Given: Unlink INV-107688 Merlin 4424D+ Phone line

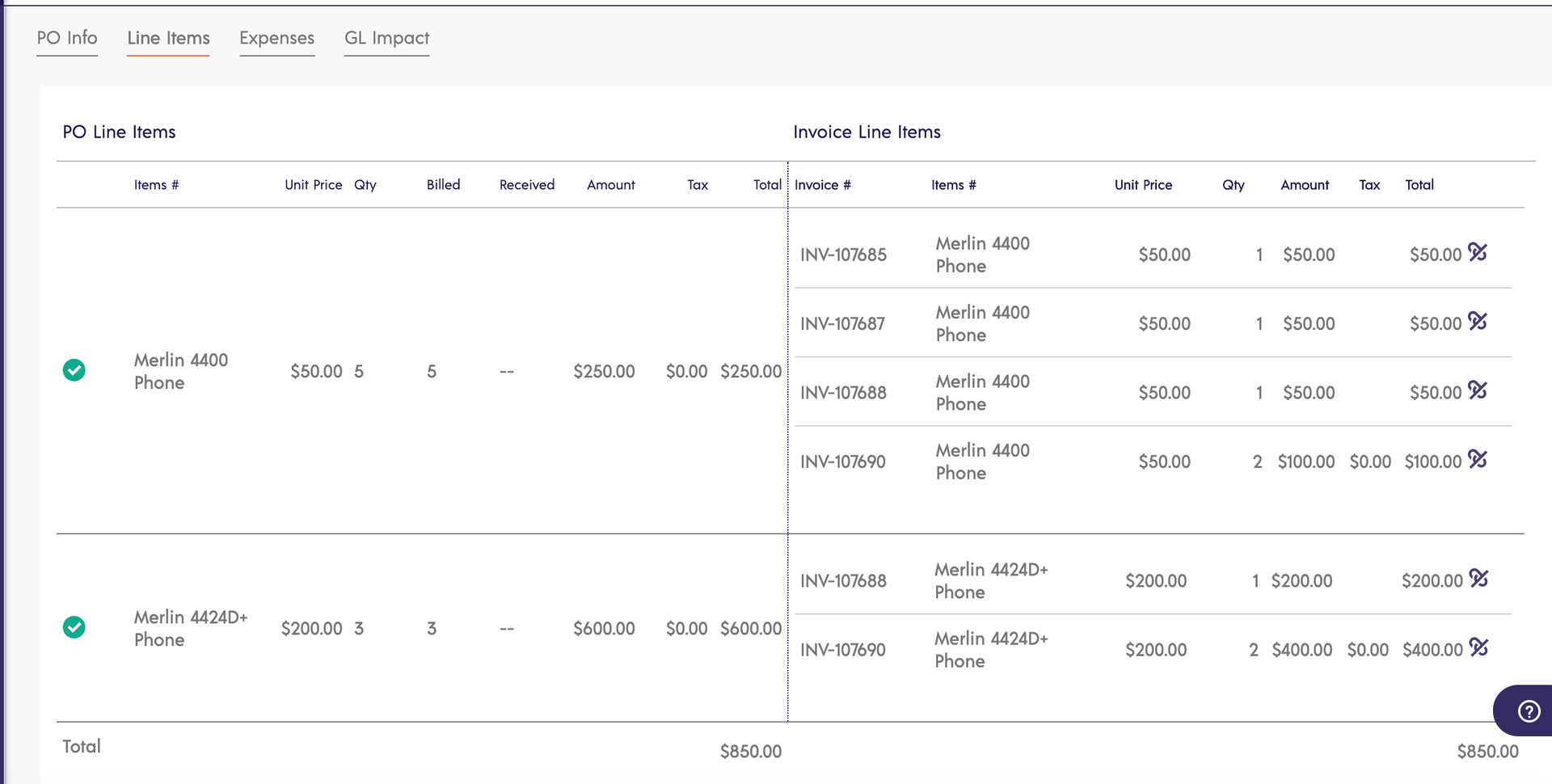Looking at the screenshot, I should click(x=1479, y=578).
